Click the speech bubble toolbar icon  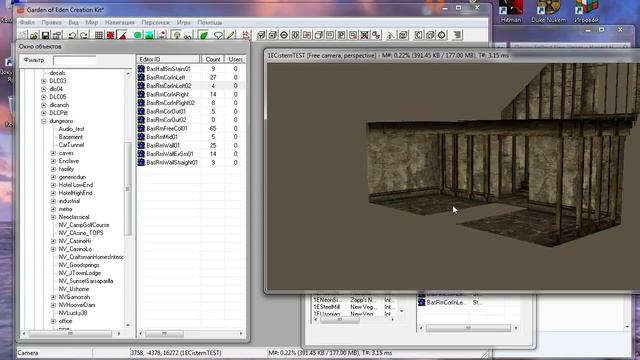[x=218, y=35]
